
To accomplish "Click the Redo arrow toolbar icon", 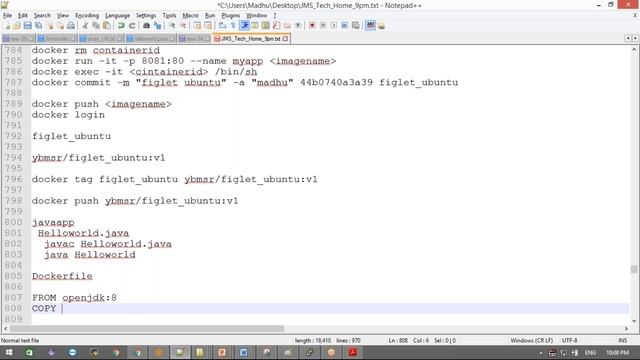I will (x=132, y=26).
